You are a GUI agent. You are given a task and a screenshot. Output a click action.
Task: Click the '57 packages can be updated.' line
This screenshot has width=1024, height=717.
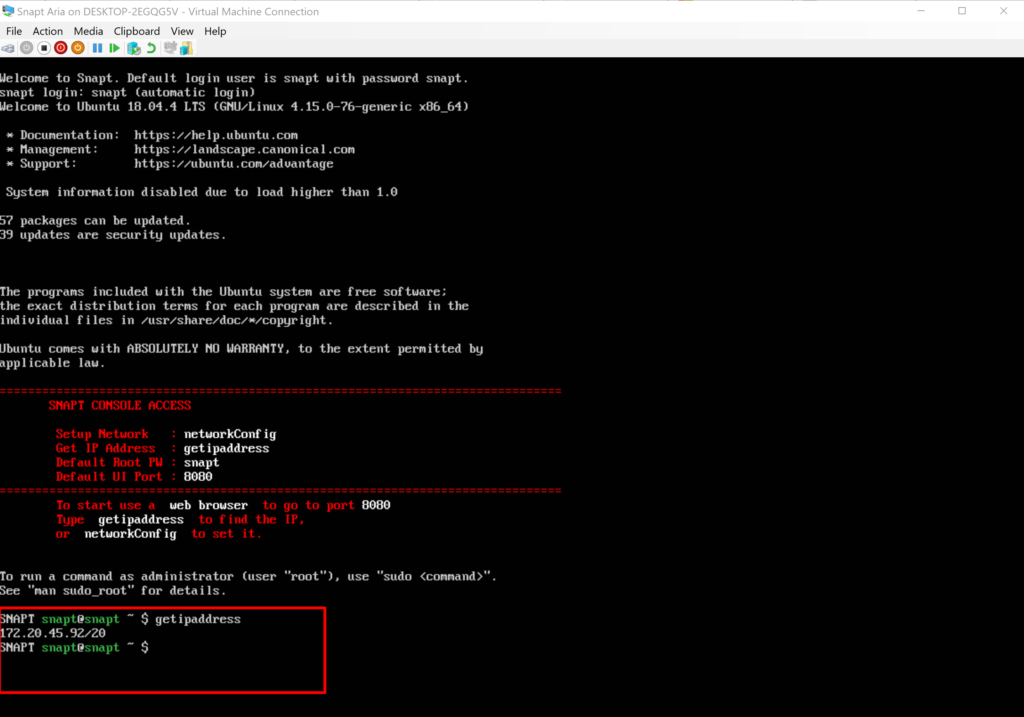95,221
